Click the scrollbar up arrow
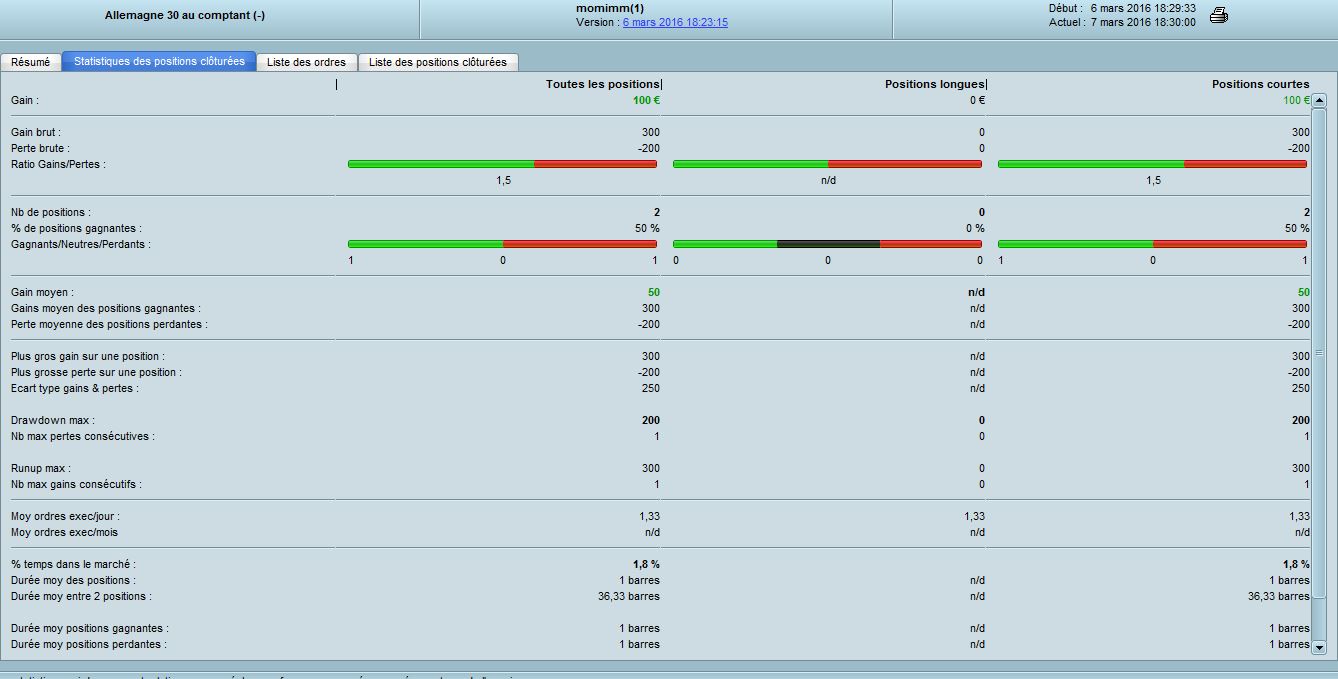 pyautogui.click(x=1318, y=100)
